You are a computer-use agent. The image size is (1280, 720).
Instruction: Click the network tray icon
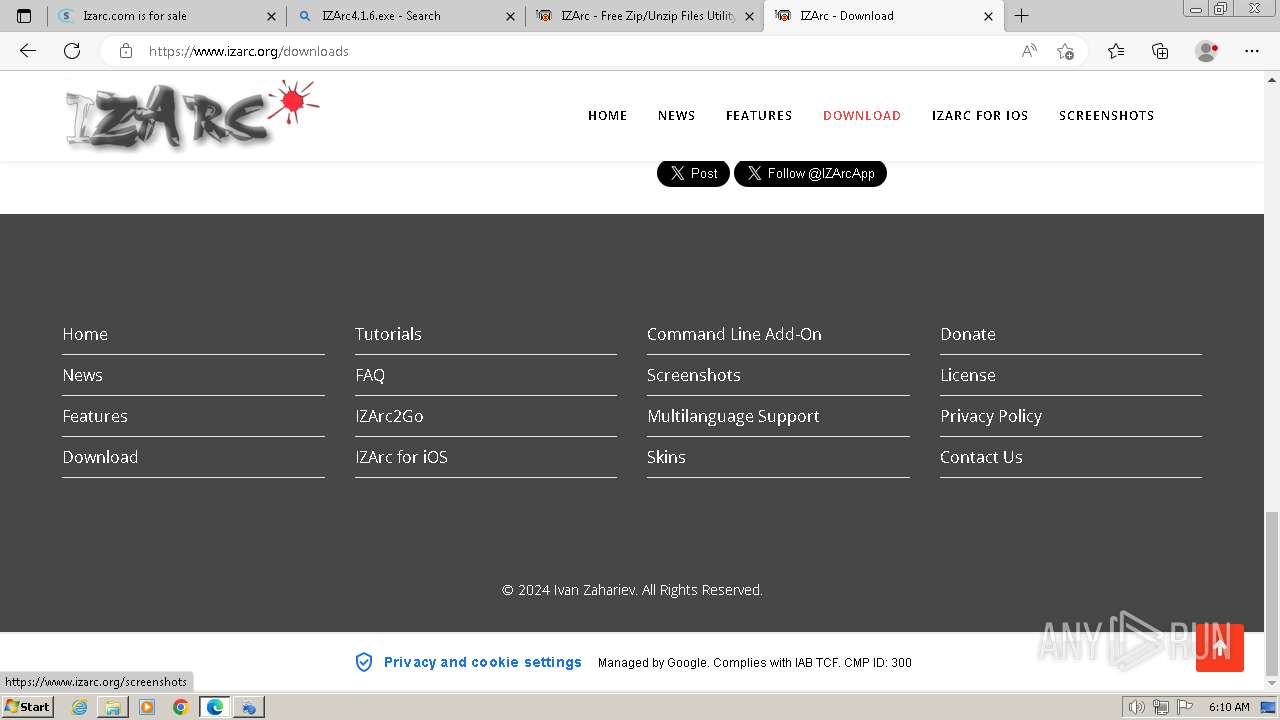pos(1160,707)
